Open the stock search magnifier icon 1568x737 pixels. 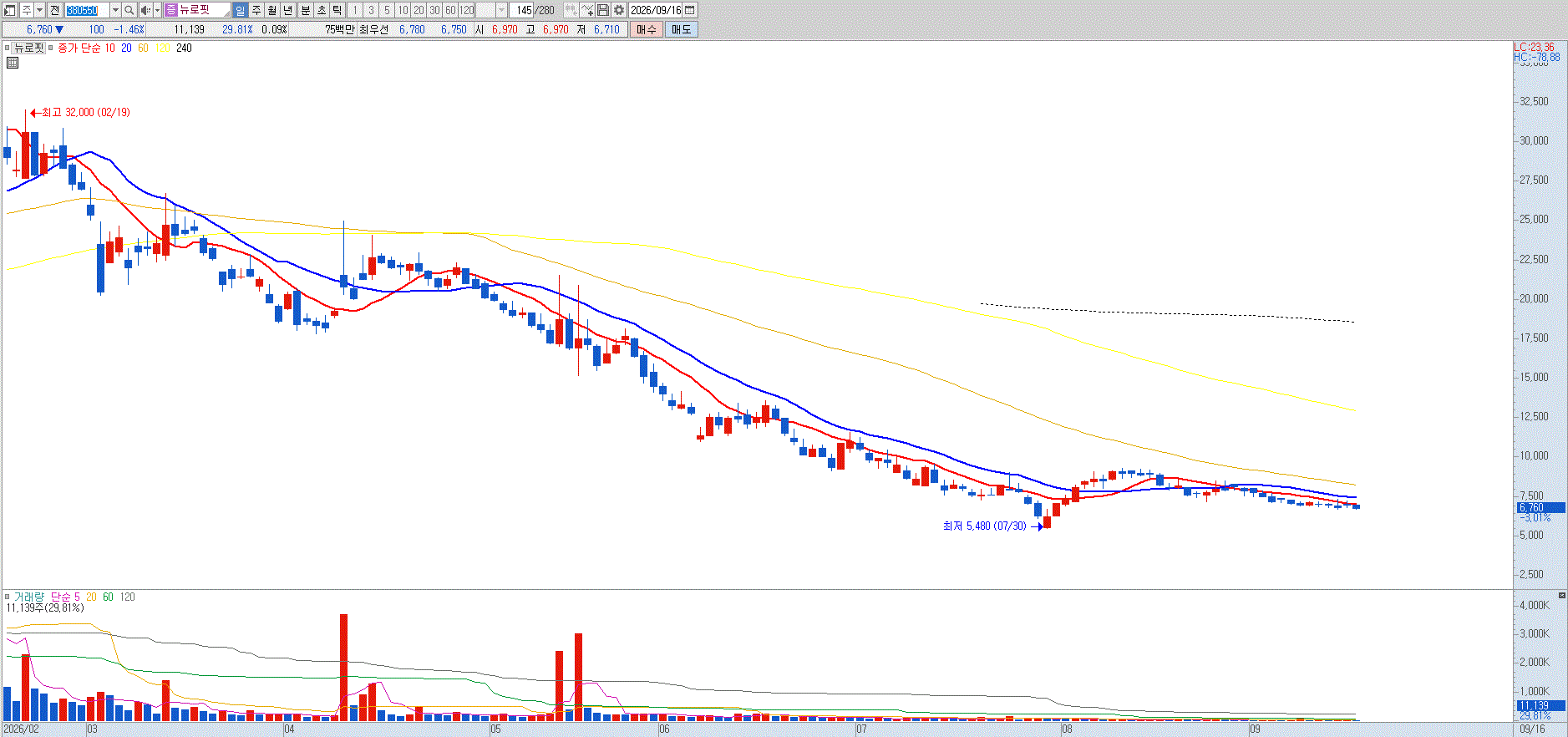[129, 10]
